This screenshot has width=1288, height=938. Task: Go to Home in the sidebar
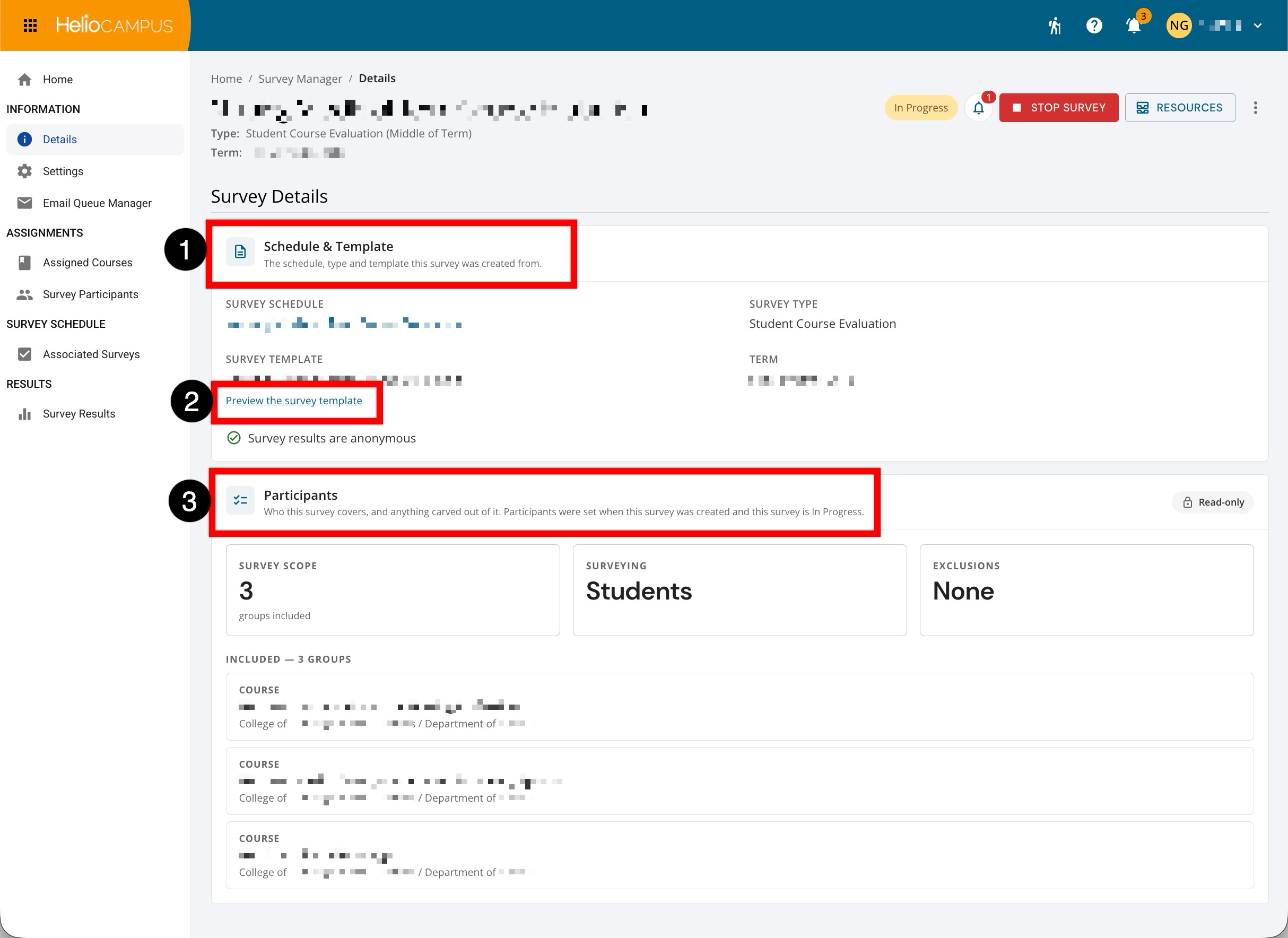click(95, 80)
